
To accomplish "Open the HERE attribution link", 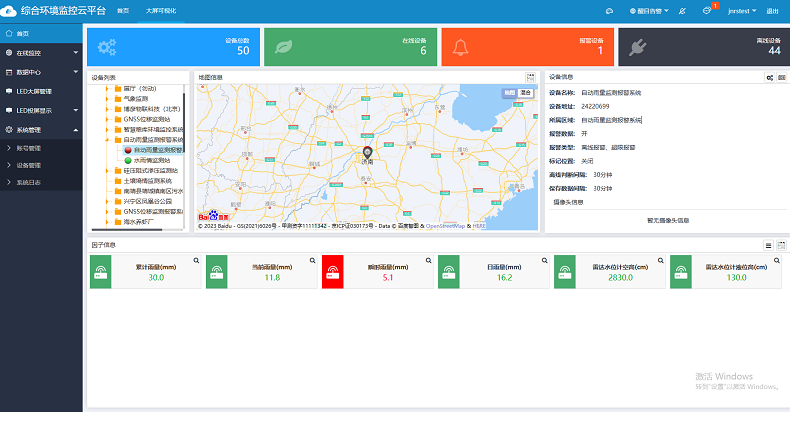I will [x=479, y=226].
